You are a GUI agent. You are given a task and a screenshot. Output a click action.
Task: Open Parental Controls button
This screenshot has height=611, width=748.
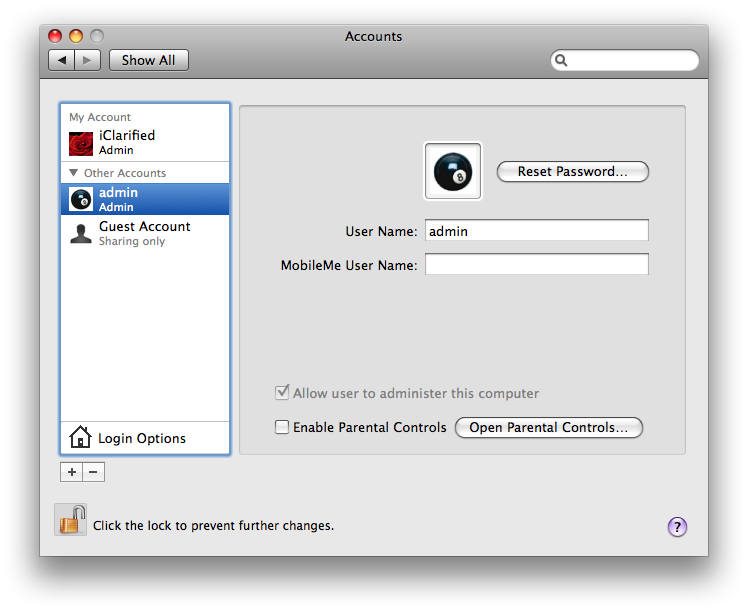pyautogui.click(x=548, y=427)
